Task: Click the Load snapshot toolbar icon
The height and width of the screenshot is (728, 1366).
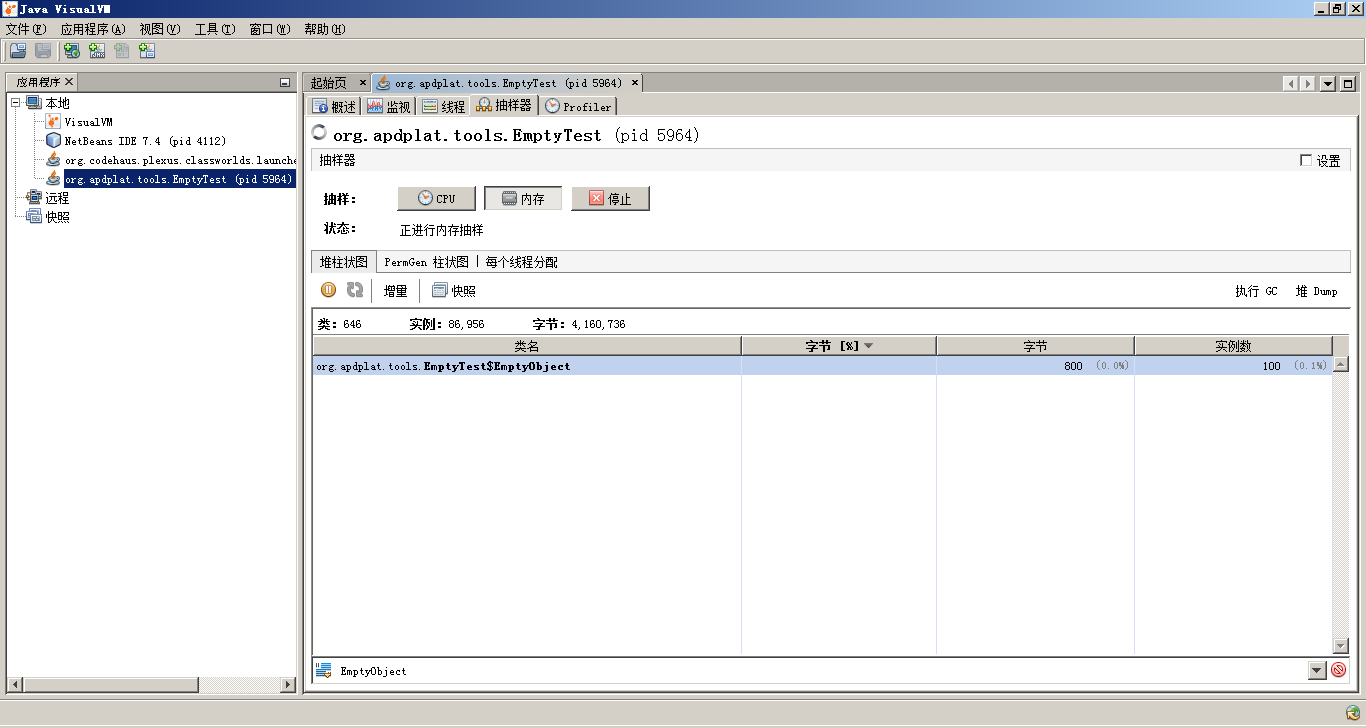Action: [x=18, y=51]
